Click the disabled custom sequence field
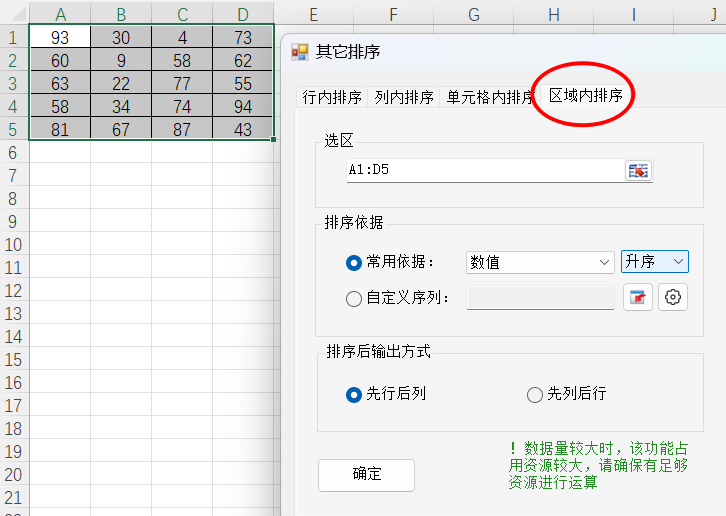The height and width of the screenshot is (516, 726). pyautogui.click(x=540, y=298)
